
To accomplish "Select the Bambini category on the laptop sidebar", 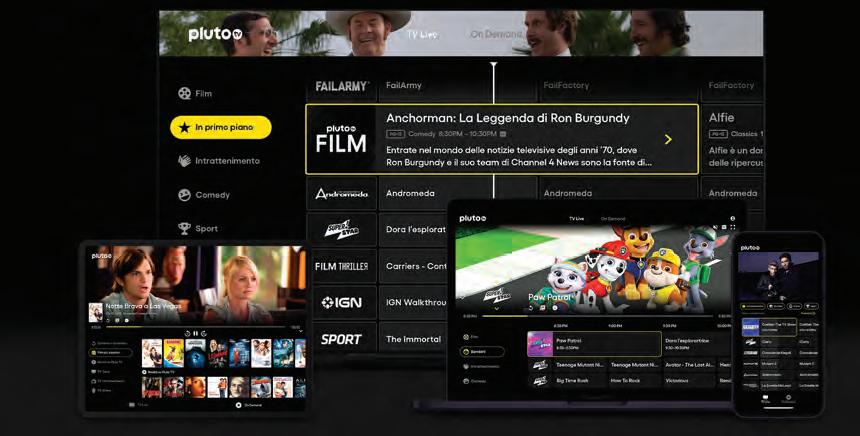I will (x=482, y=352).
